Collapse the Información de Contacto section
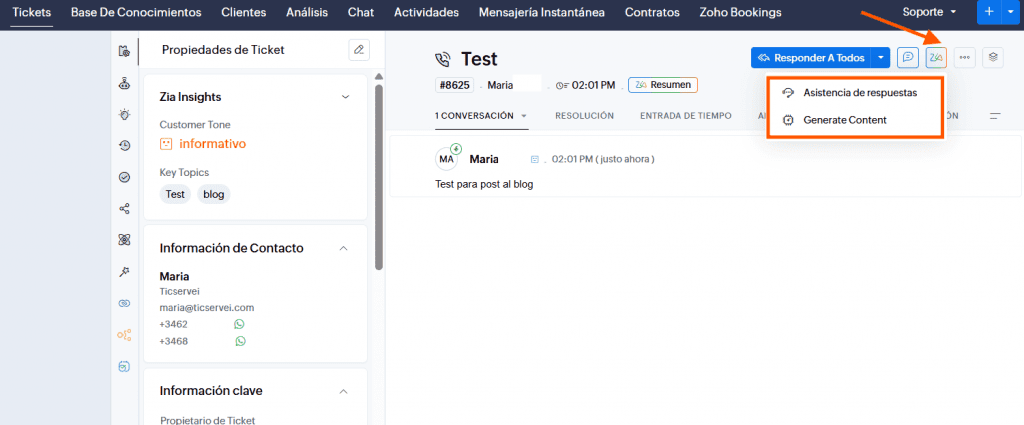1024x425 pixels. [x=345, y=248]
